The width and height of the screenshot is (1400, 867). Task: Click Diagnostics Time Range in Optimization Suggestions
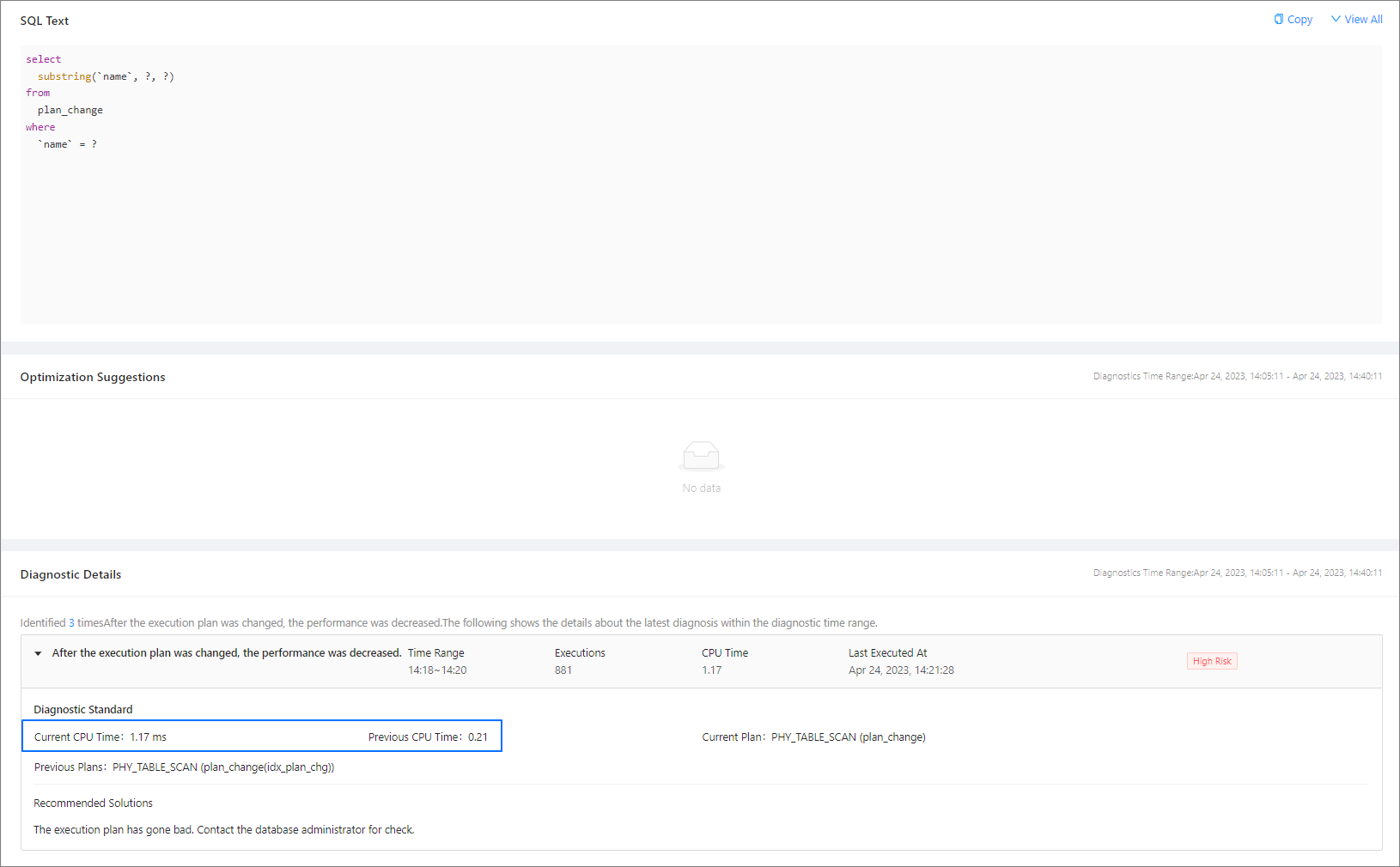[1237, 376]
